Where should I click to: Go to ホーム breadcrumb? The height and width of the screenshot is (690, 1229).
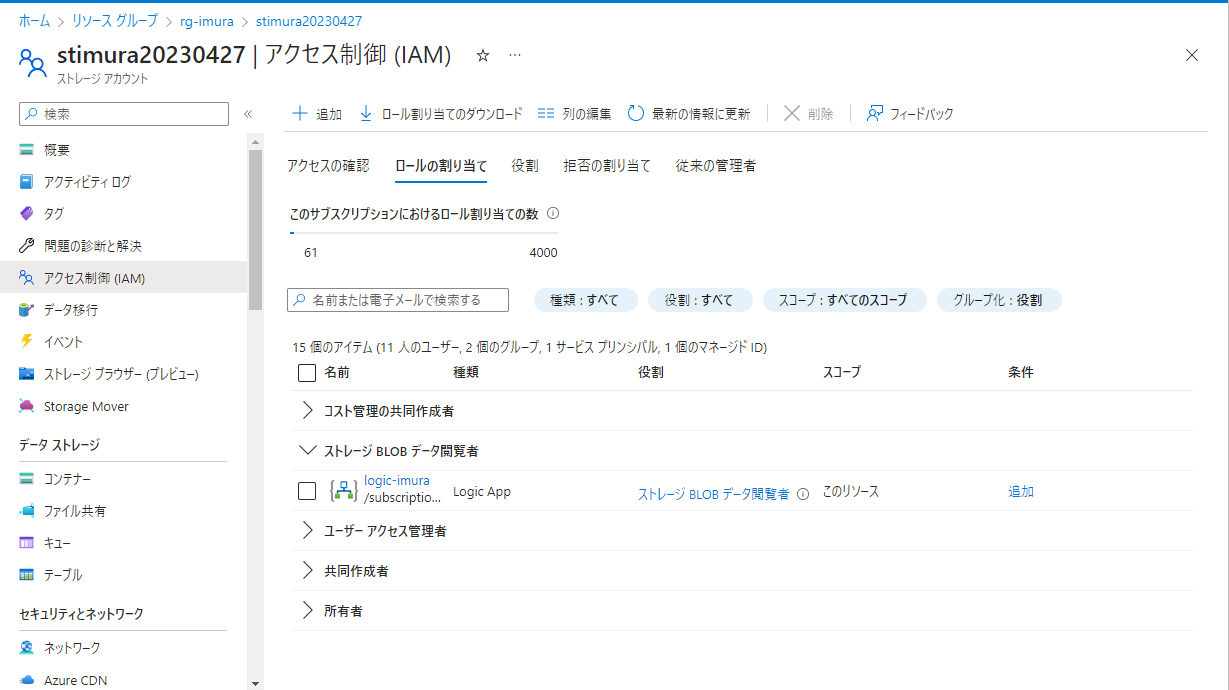point(34,20)
